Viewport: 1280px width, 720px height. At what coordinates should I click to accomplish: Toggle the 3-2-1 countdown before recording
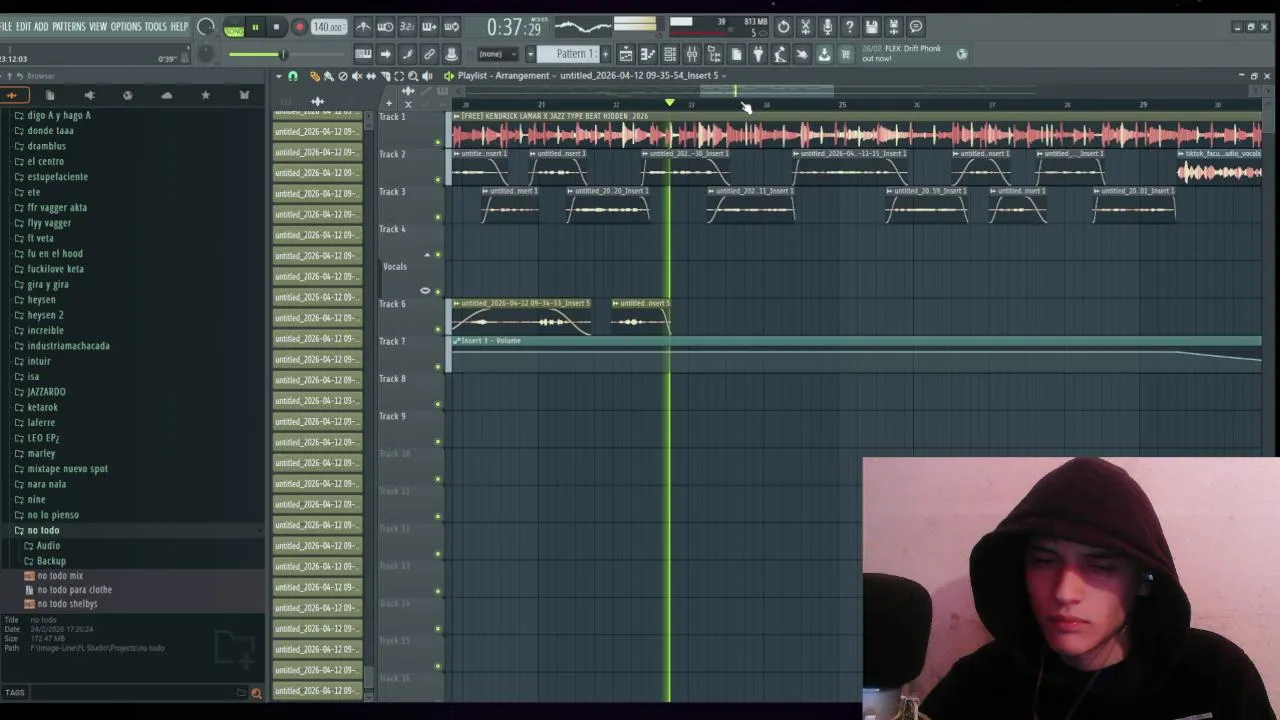pos(407,27)
